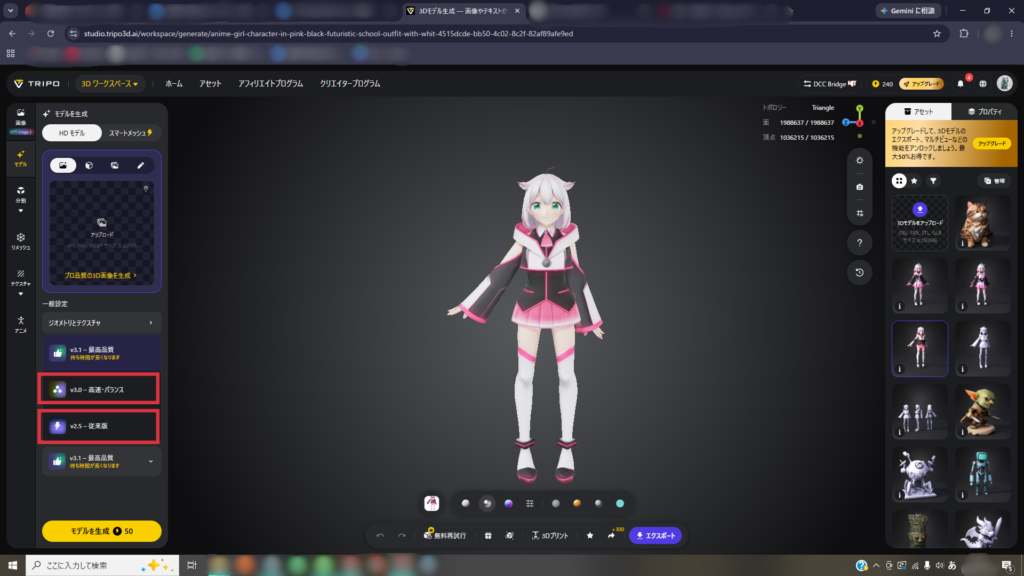Open the 分割 segmentation tool in the sidebar
This screenshot has width=1024, height=576.
pyautogui.click(x=20, y=195)
